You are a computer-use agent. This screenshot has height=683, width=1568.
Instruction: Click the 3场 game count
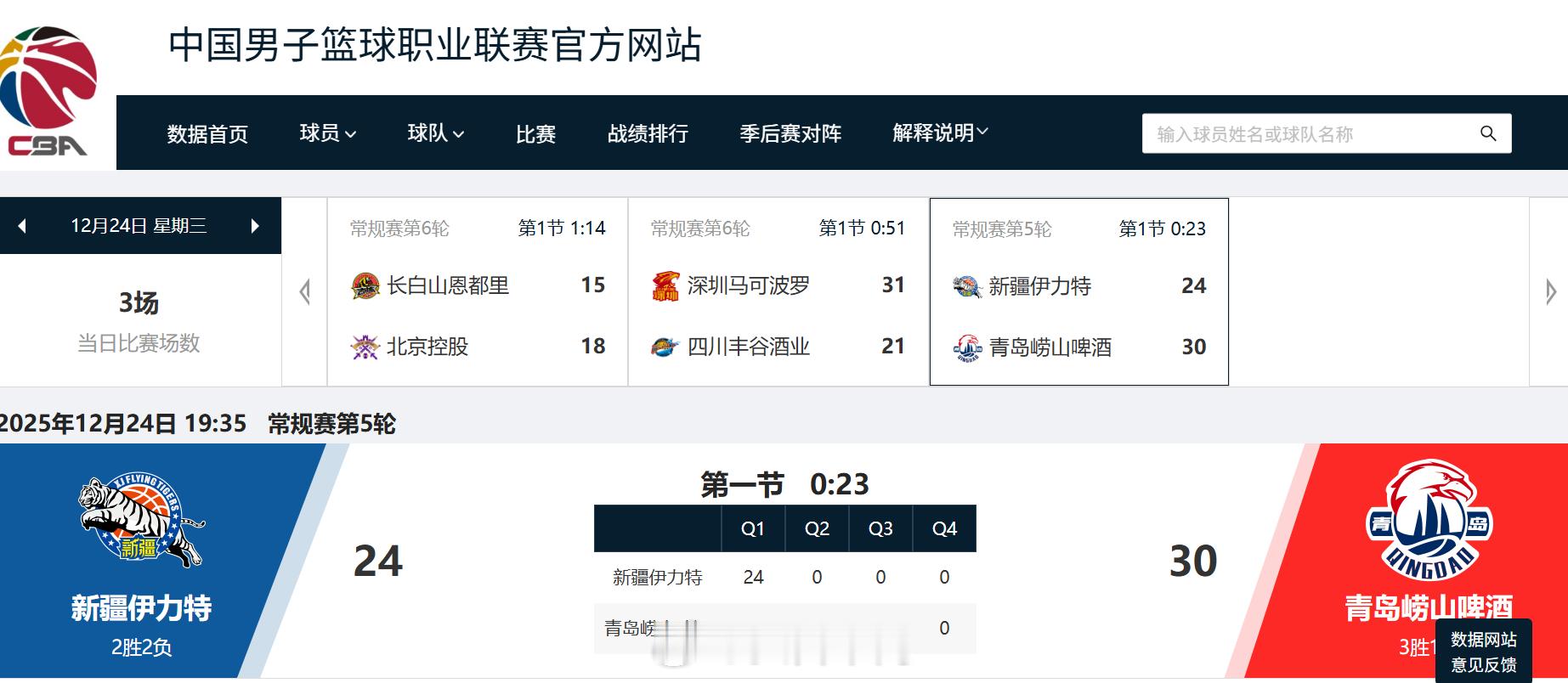click(x=139, y=302)
